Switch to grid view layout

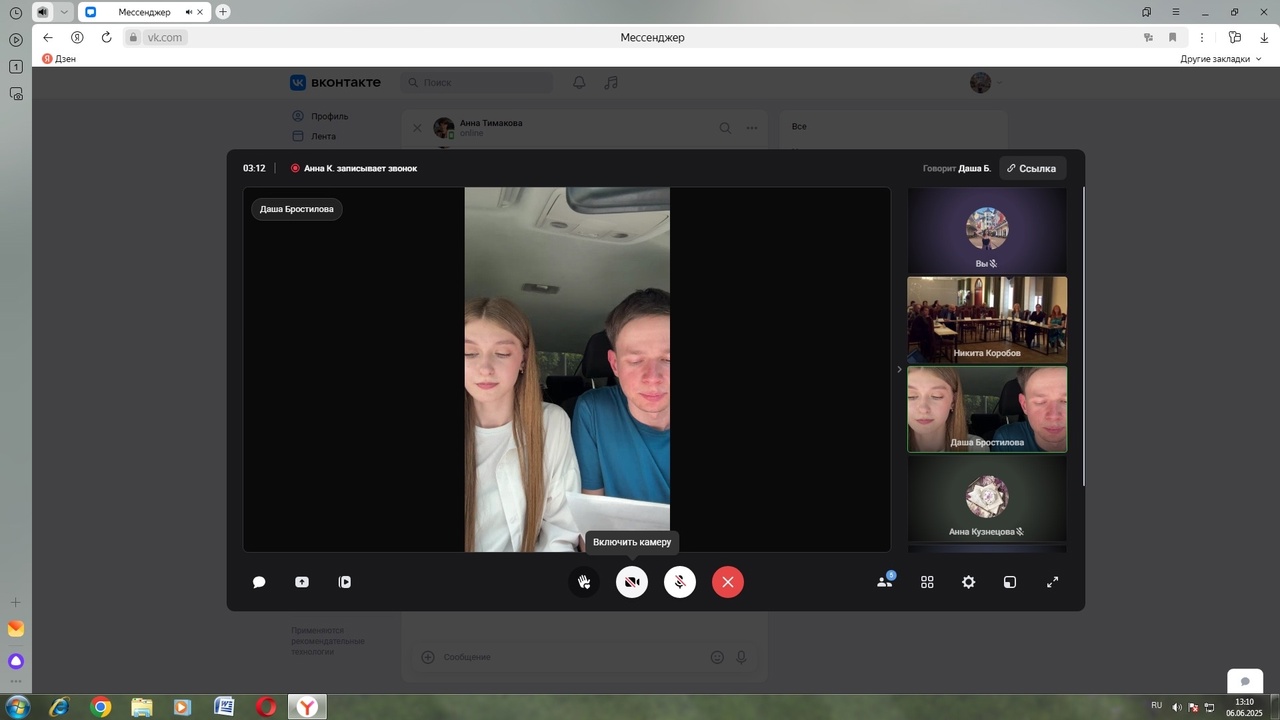coord(927,582)
